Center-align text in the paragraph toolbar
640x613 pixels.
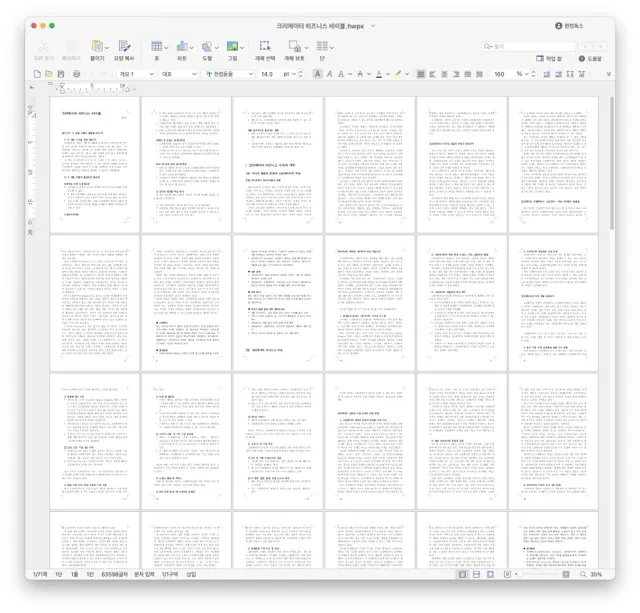[444, 74]
